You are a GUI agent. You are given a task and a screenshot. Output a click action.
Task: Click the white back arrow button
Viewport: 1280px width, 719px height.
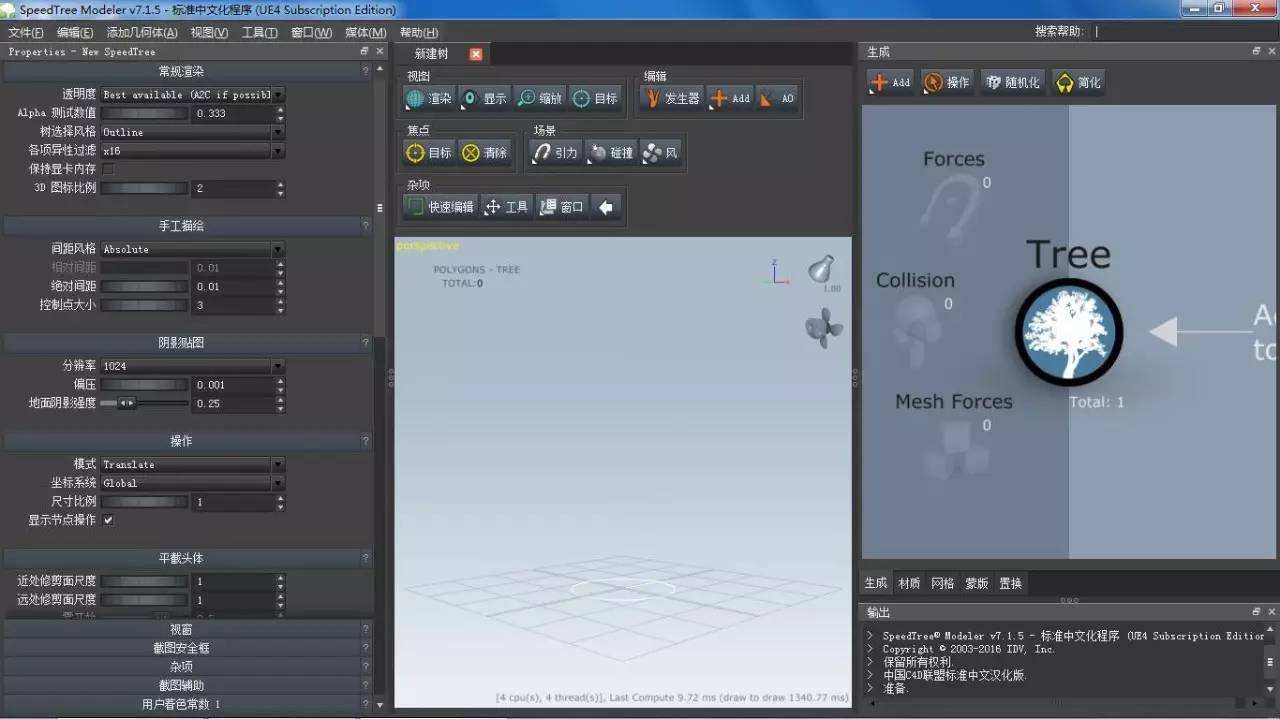606,207
